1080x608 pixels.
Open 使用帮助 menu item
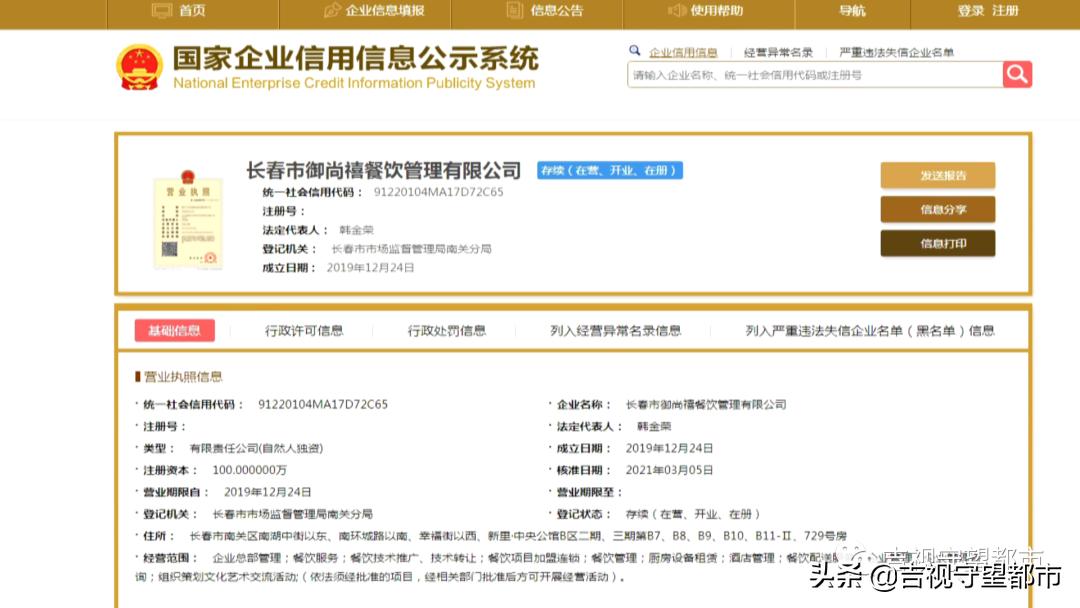pyautogui.click(x=716, y=10)
